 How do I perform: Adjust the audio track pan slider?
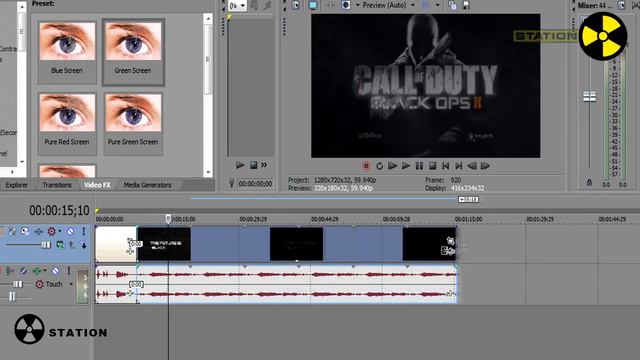coord(12,296)
